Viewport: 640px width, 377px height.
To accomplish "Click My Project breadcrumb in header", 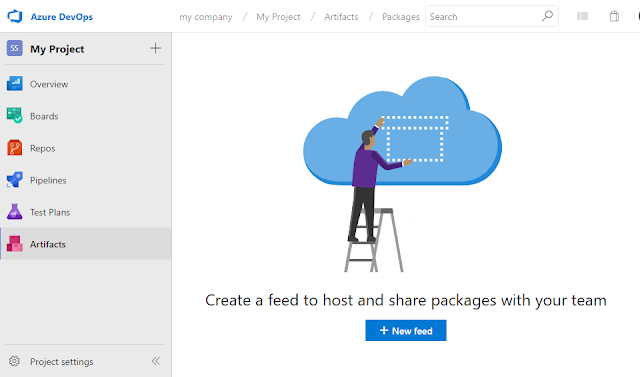I will (x=278, y=17).
